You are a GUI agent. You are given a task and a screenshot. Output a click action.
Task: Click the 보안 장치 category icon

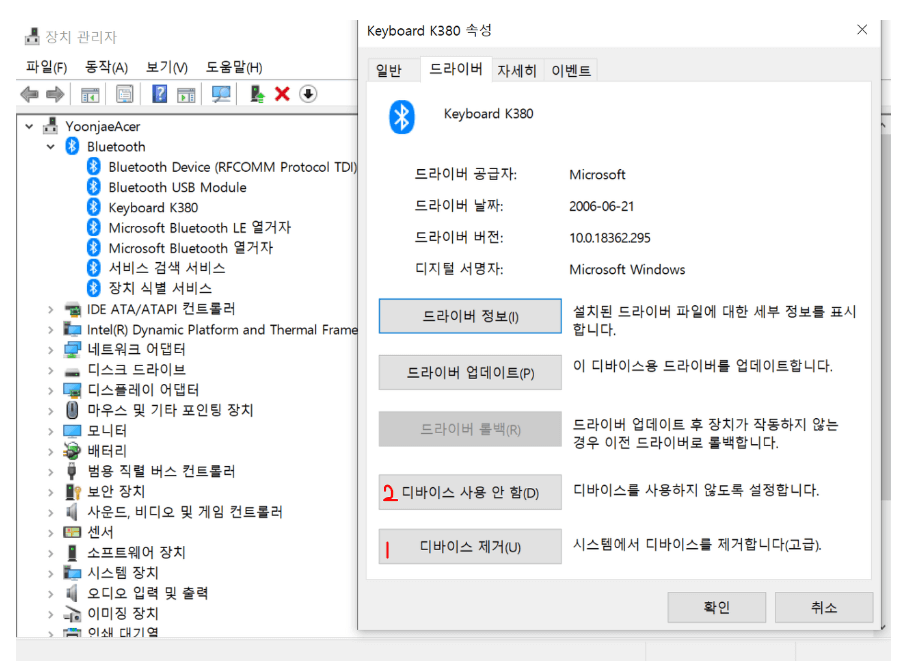72,491
